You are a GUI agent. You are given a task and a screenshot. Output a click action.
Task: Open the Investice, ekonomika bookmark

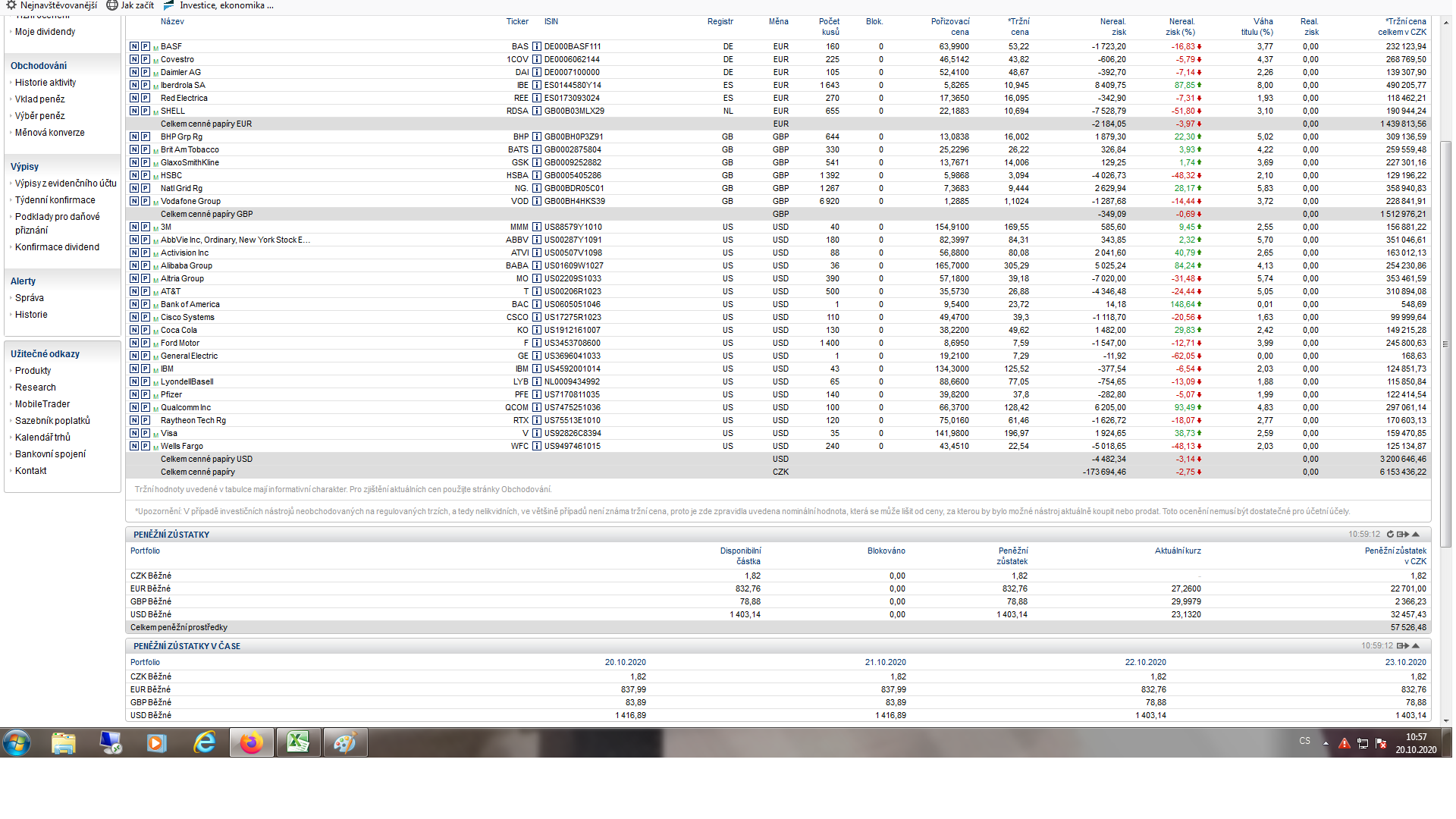click(x=226, y=5)
